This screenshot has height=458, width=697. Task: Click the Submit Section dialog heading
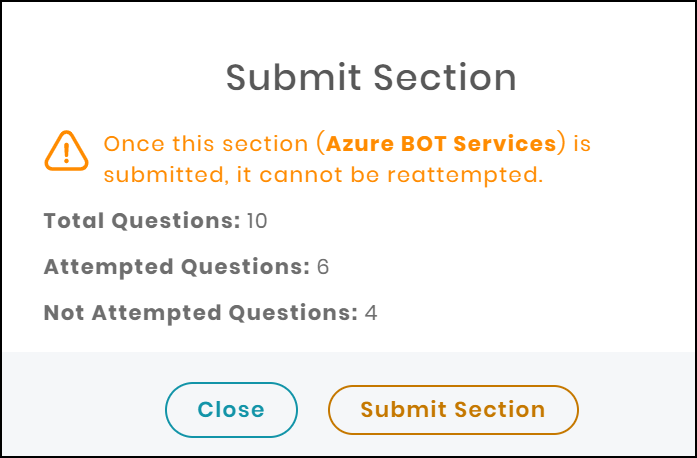(x=371, y=78)
